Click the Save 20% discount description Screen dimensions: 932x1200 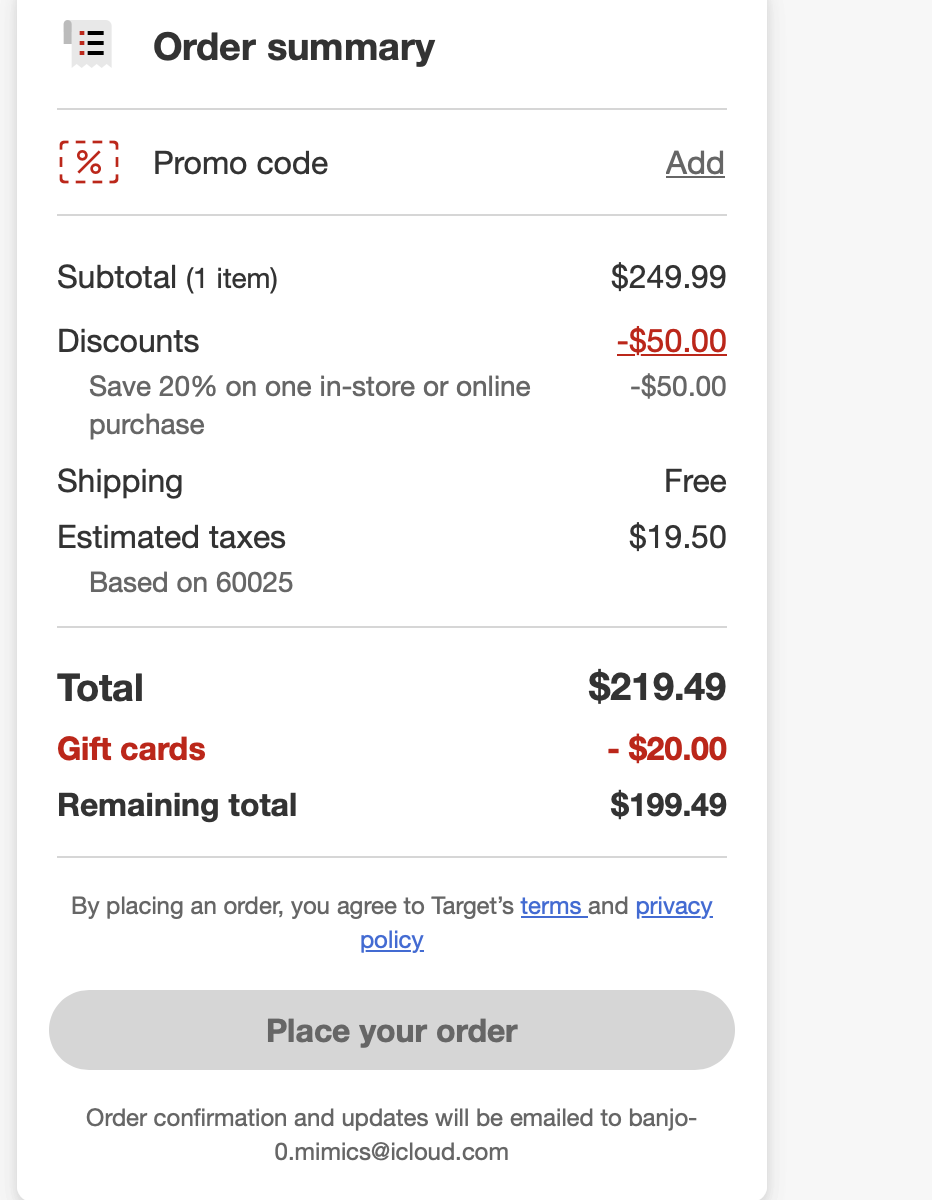click(x=309, y=387)
